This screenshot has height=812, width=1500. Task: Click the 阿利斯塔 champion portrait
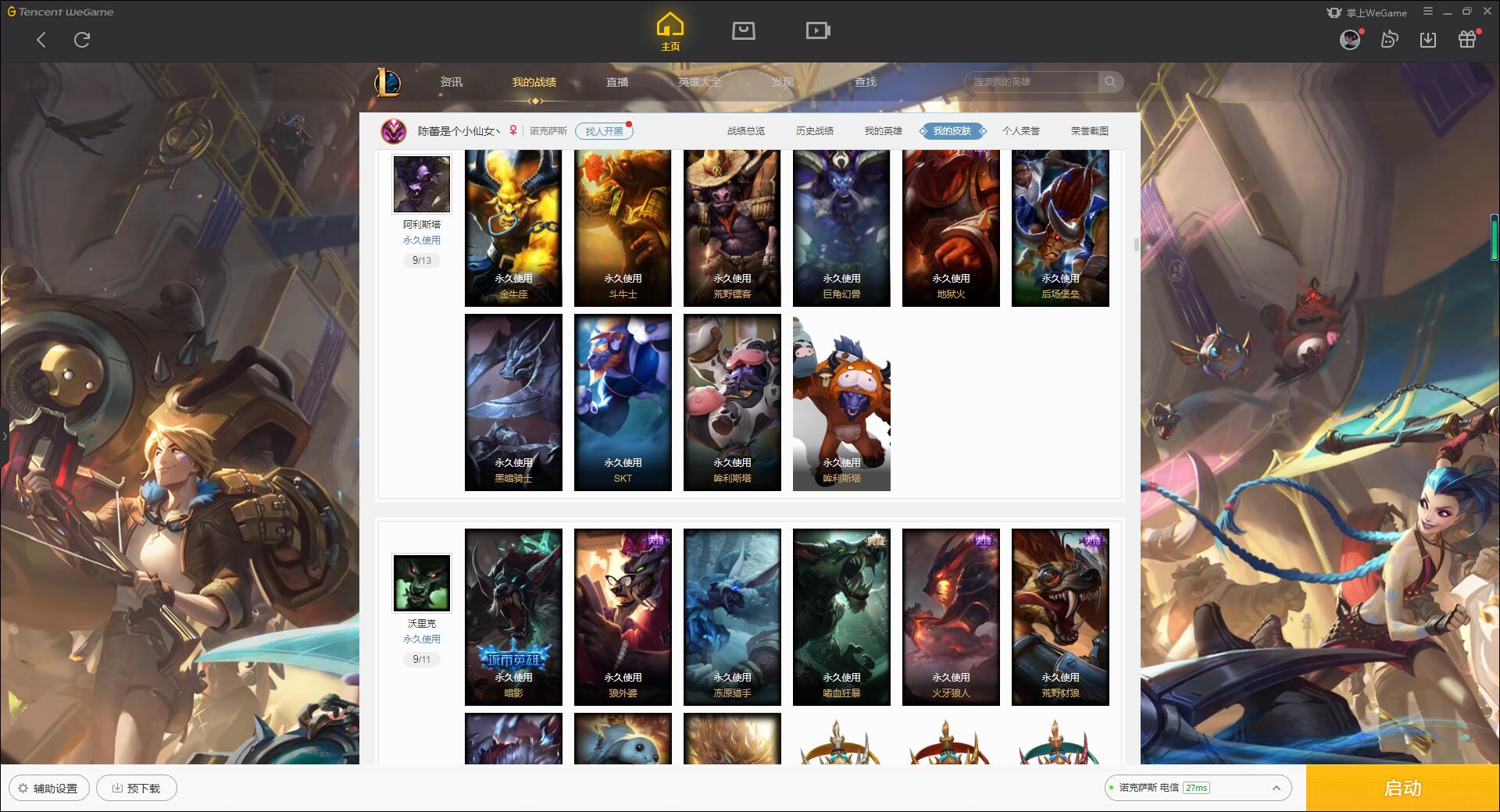pyautogui.click(x=422, y=184)
